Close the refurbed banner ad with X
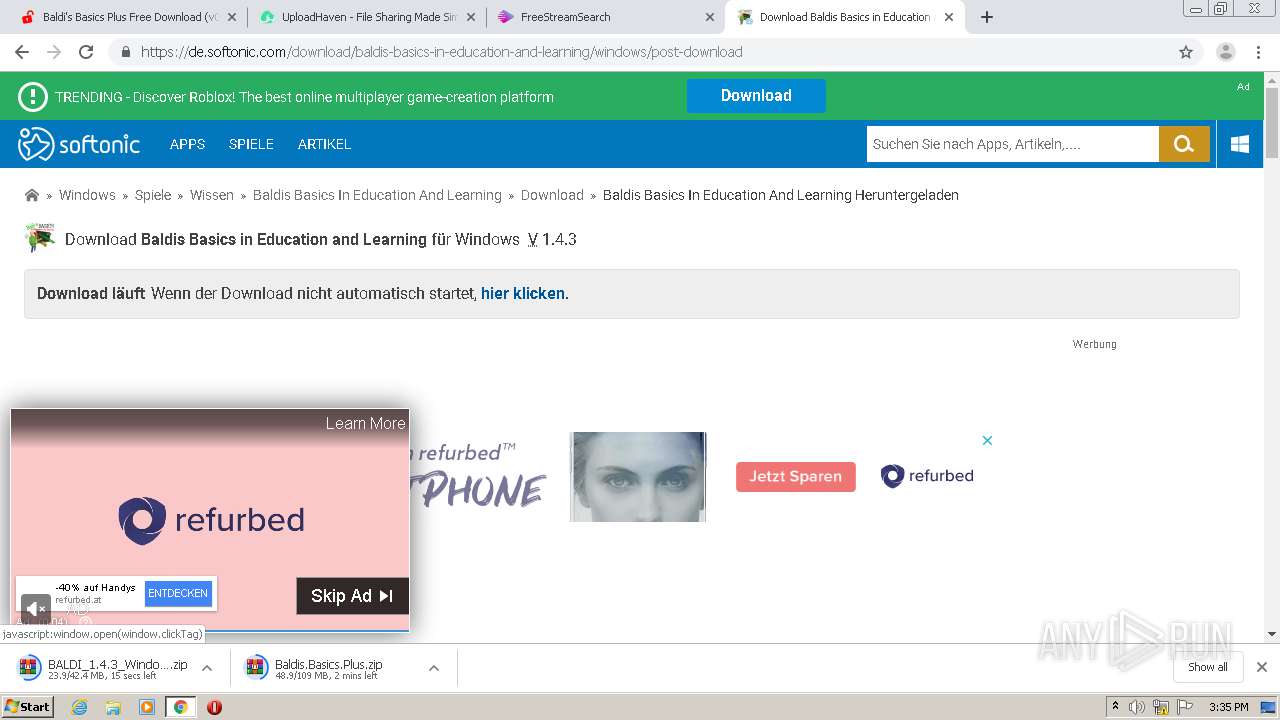 point(987,440)
